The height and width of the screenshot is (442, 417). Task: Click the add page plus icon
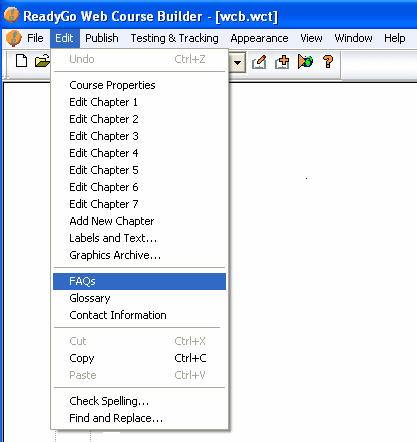[282, 62]
